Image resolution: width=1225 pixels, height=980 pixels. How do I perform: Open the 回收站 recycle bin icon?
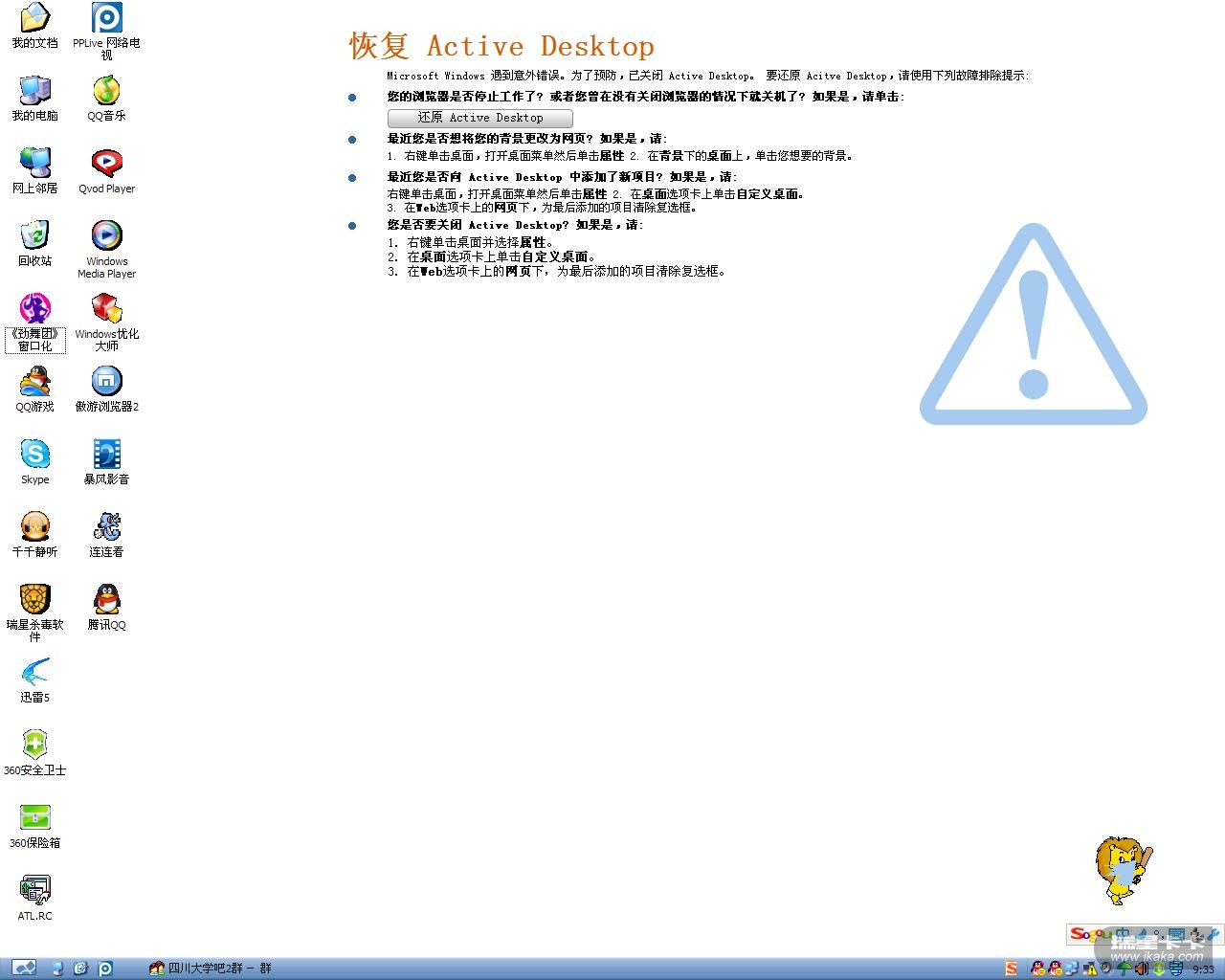click(x=34, y=244)
